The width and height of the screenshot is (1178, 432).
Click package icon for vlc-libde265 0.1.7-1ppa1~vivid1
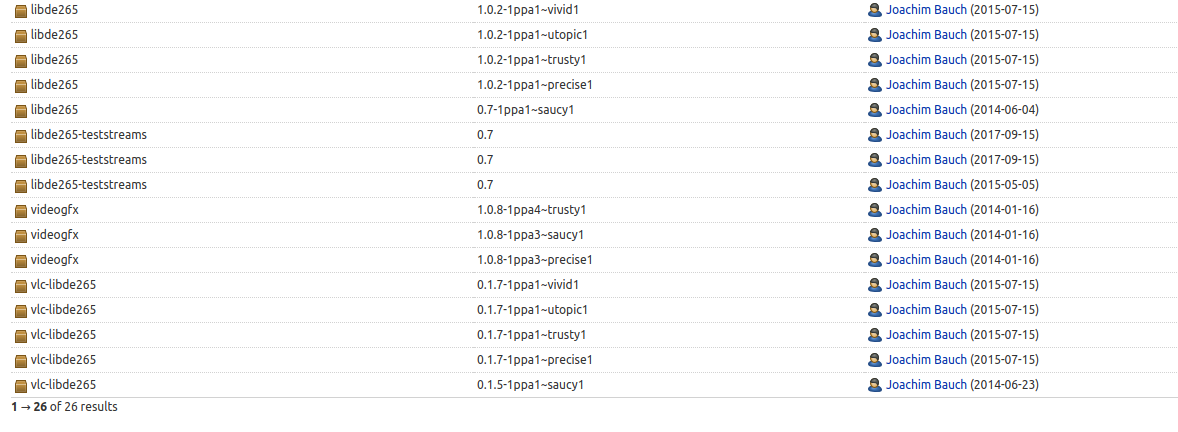(x=21, y=285)
